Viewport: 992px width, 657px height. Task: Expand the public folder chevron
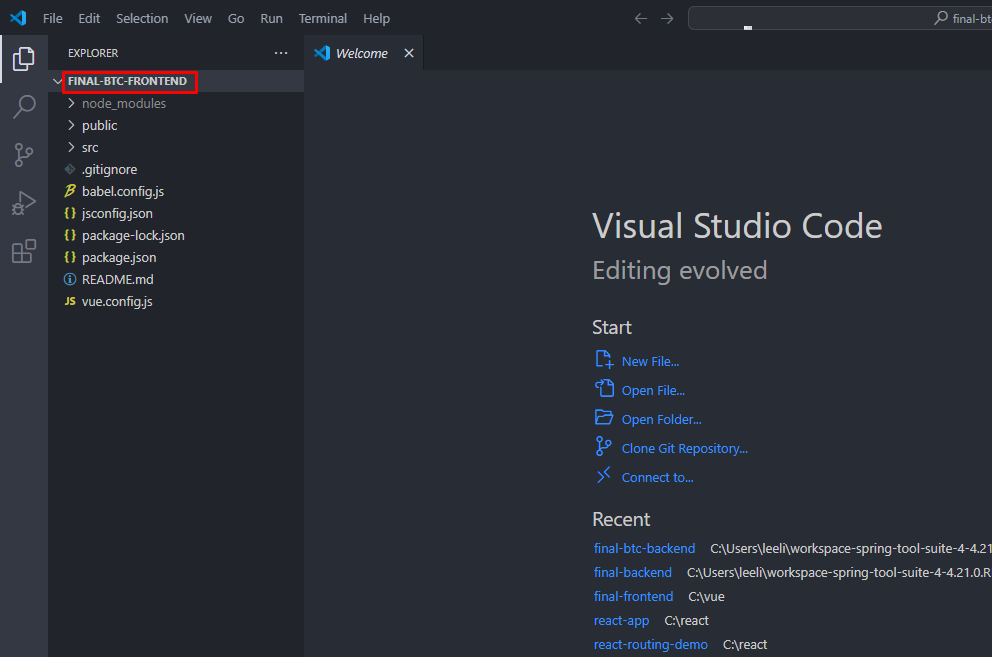pyautogui.click(x=71, y=125)
